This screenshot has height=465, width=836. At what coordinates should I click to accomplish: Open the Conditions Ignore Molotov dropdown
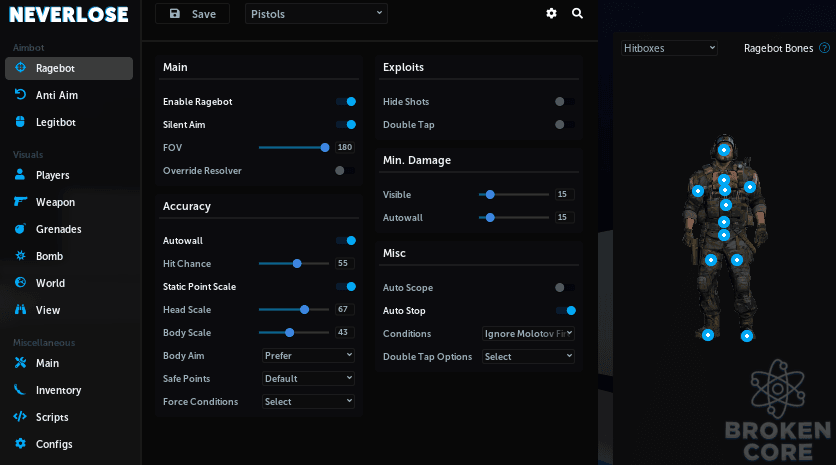pos(528,333)
